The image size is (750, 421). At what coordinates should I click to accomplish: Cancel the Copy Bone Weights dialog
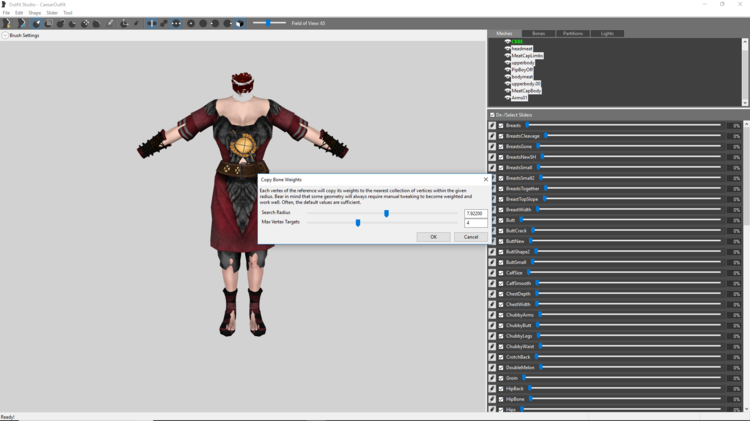471,237
